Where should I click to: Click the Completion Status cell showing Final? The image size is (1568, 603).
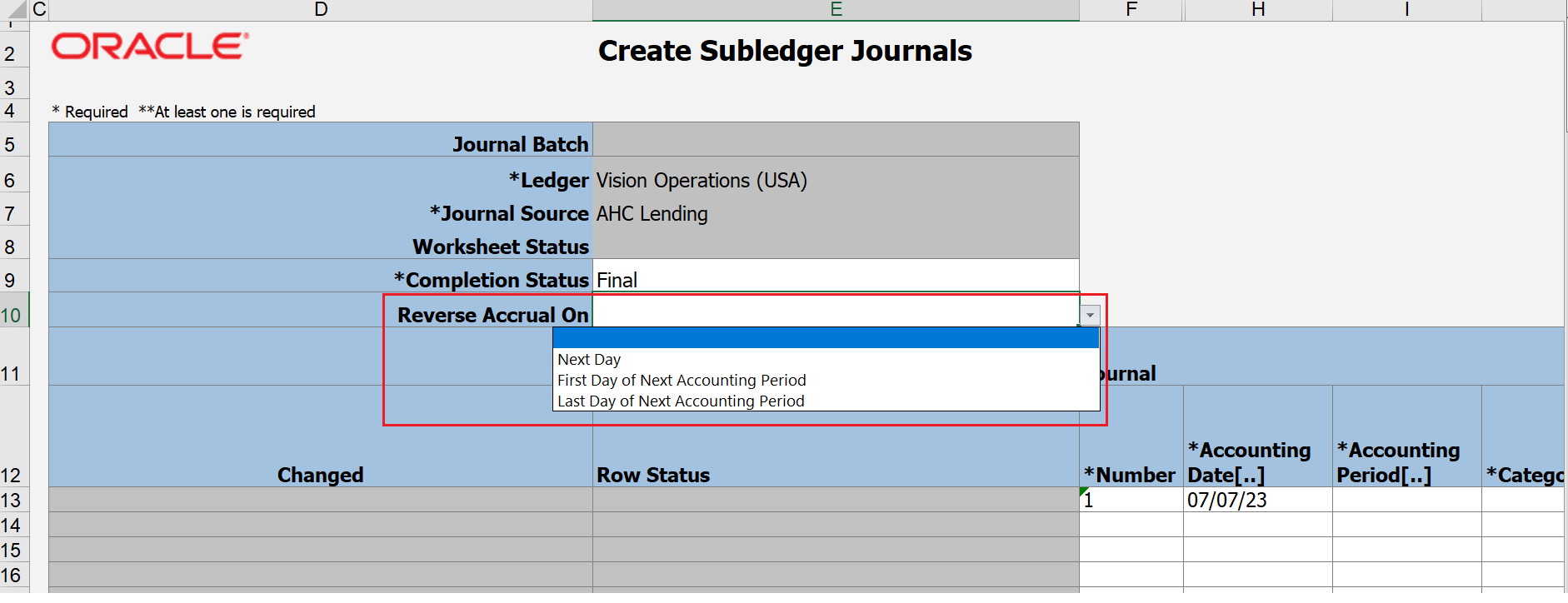coord(835,280)
